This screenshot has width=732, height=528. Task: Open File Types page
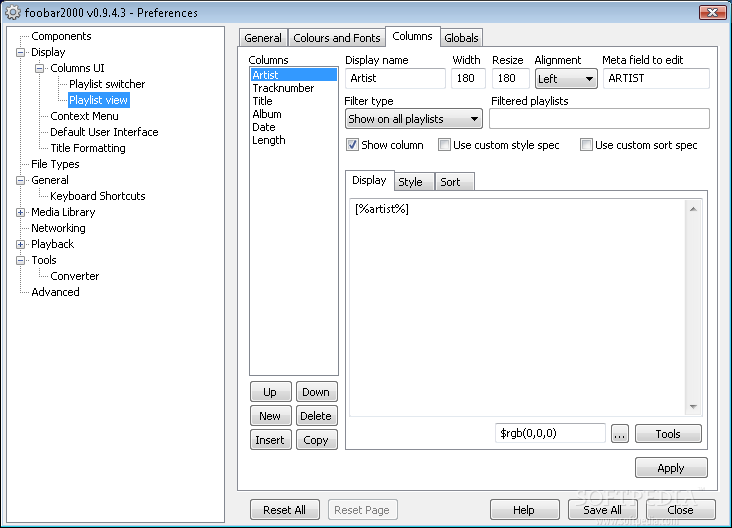tap(55, 164)
